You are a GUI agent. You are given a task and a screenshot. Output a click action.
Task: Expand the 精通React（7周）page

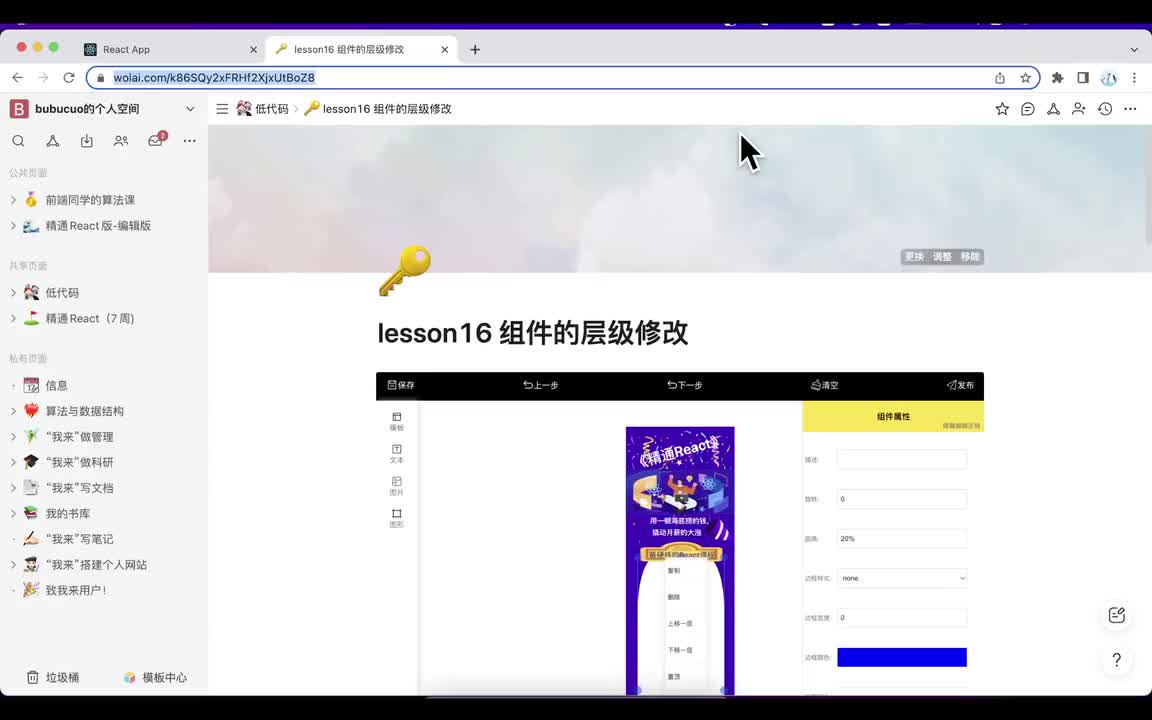click(x=13, y=318)
